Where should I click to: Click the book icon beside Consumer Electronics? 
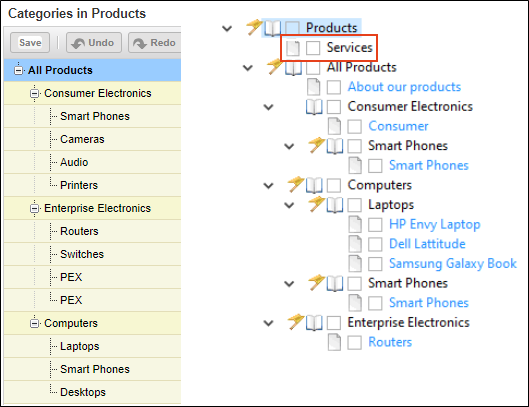point(314,107)
